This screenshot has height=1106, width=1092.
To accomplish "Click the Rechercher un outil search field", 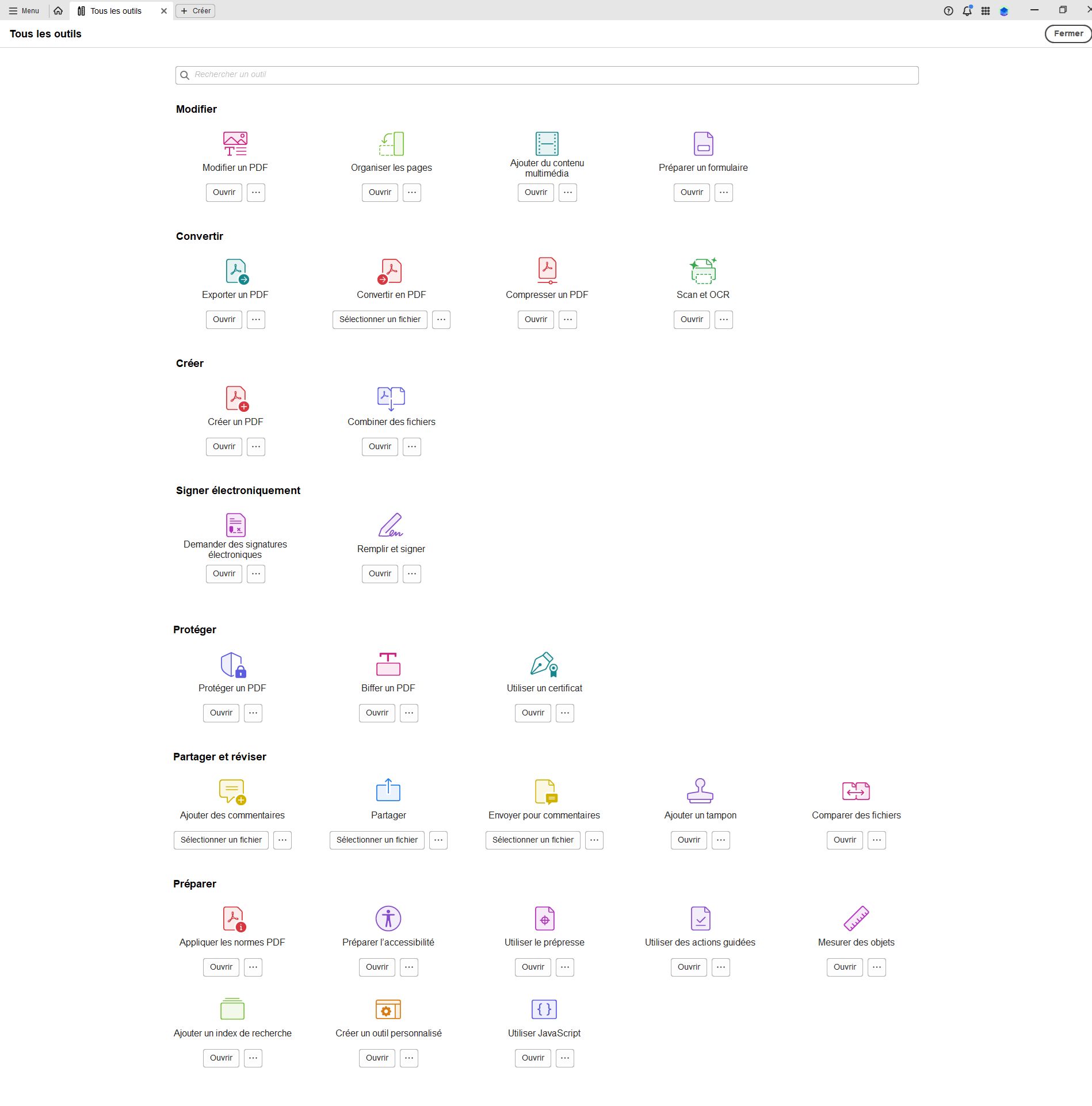I will 547,75.
